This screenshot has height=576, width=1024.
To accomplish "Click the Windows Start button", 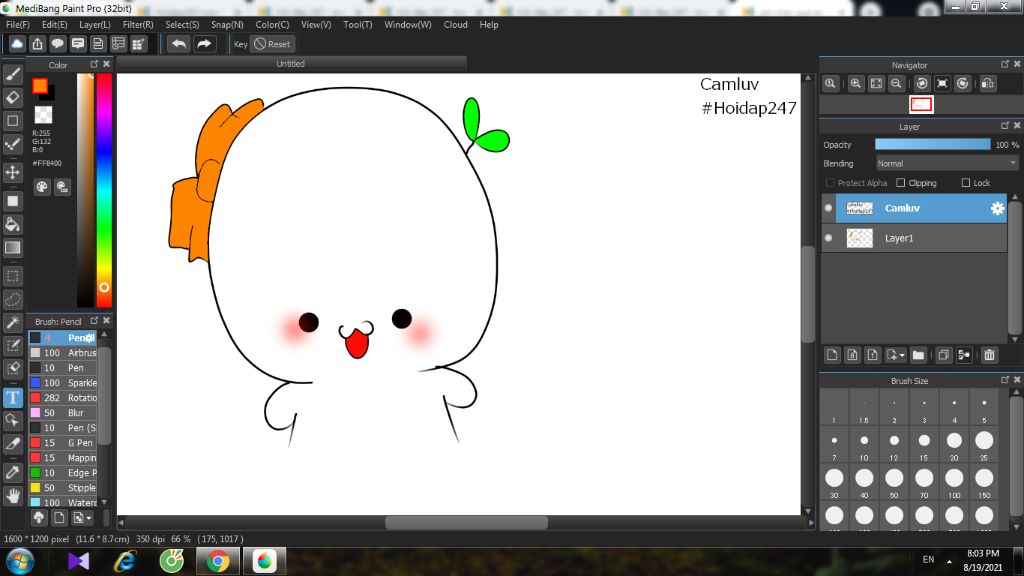I will pyautogui.click(x=20, y=561).
